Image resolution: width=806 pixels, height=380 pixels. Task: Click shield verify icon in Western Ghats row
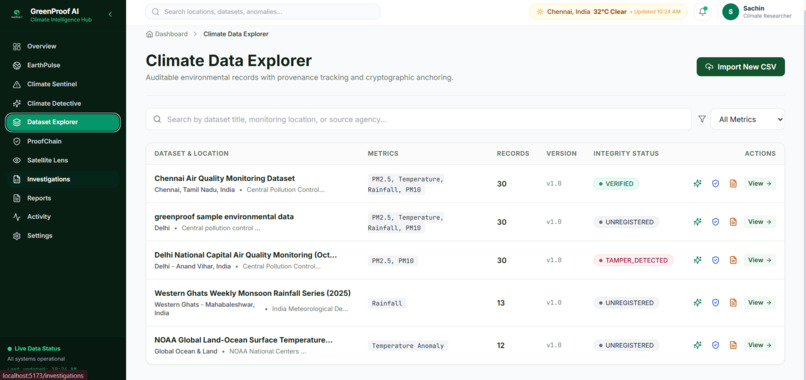coord(715,303)
